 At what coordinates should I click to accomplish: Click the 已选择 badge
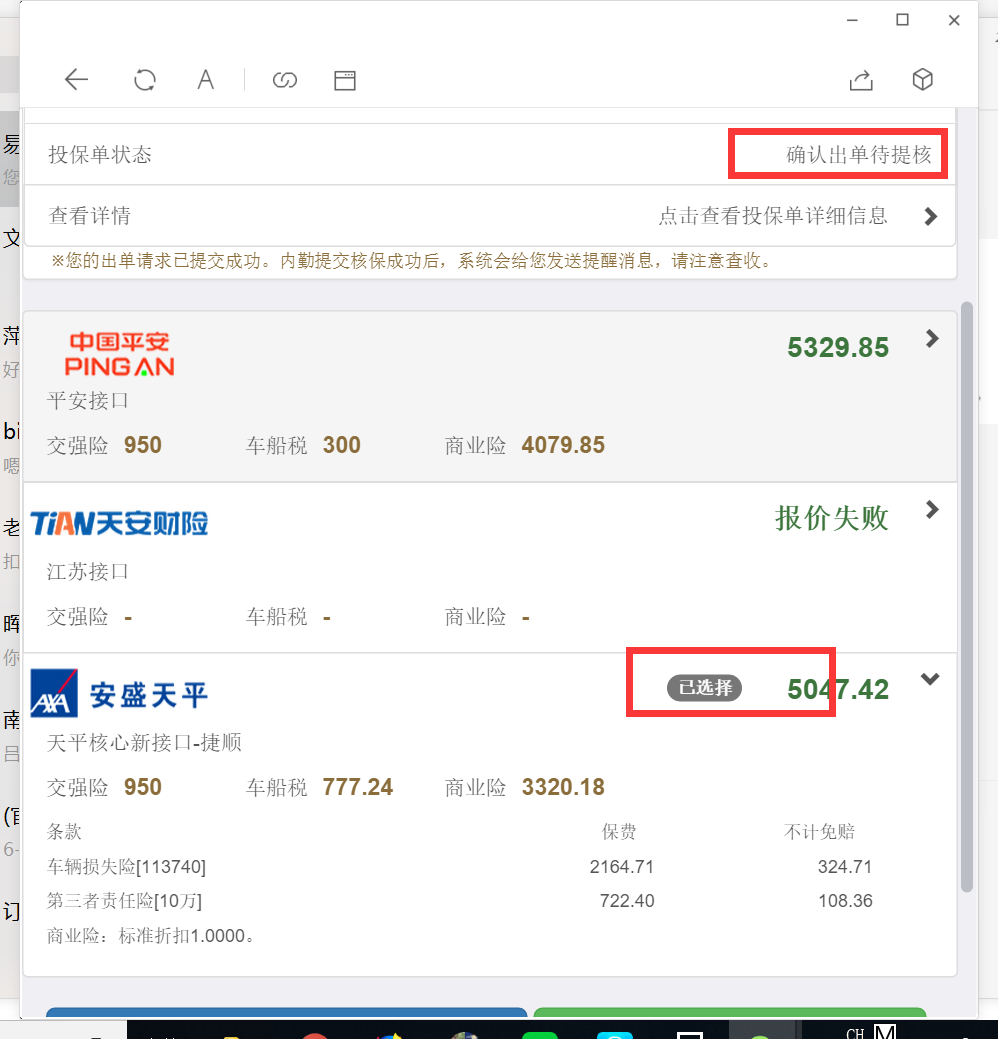704,688
